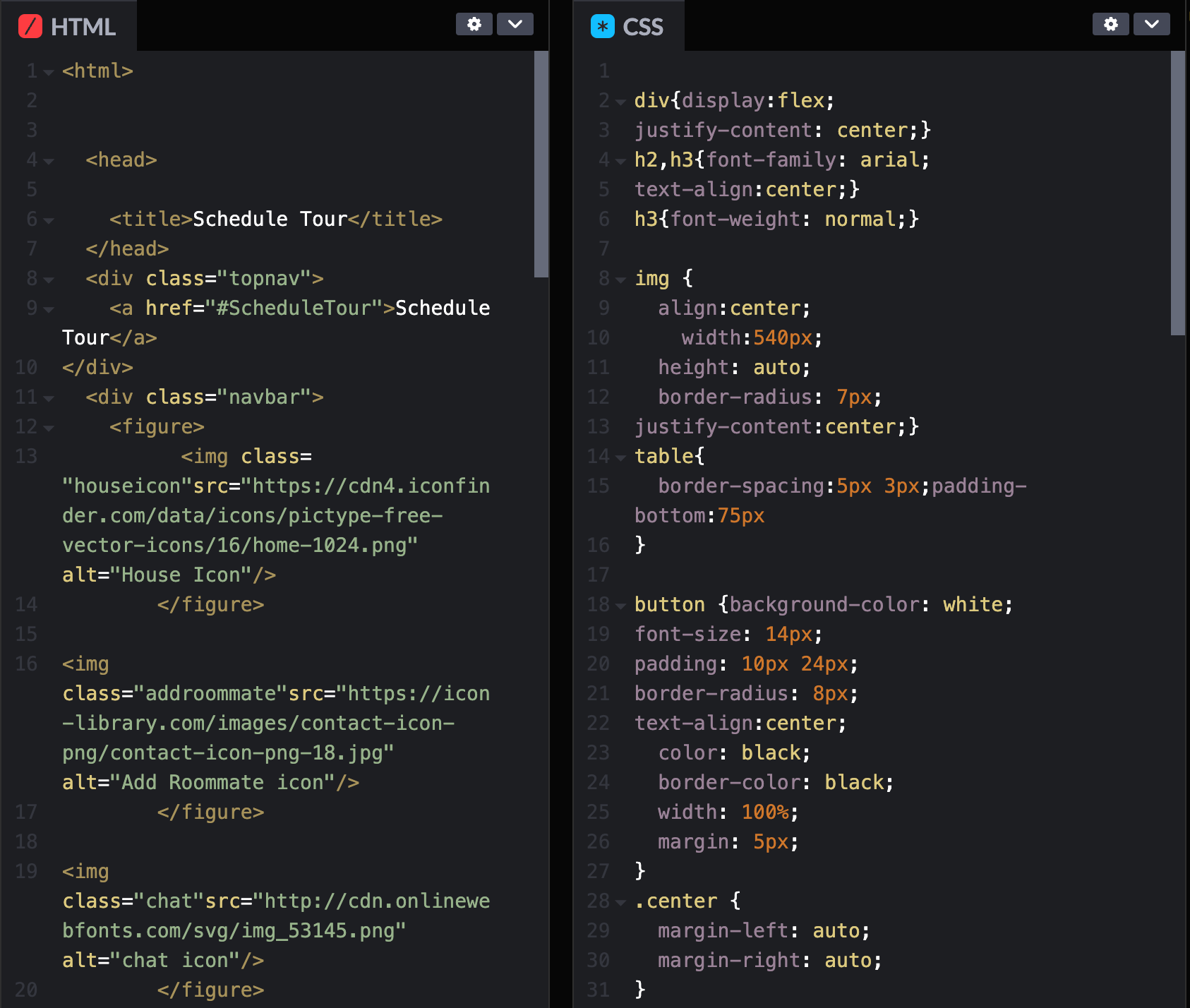1190x1008 pixels.
Task: Click the 'chat icon' alt text
Action: [175, 960]
